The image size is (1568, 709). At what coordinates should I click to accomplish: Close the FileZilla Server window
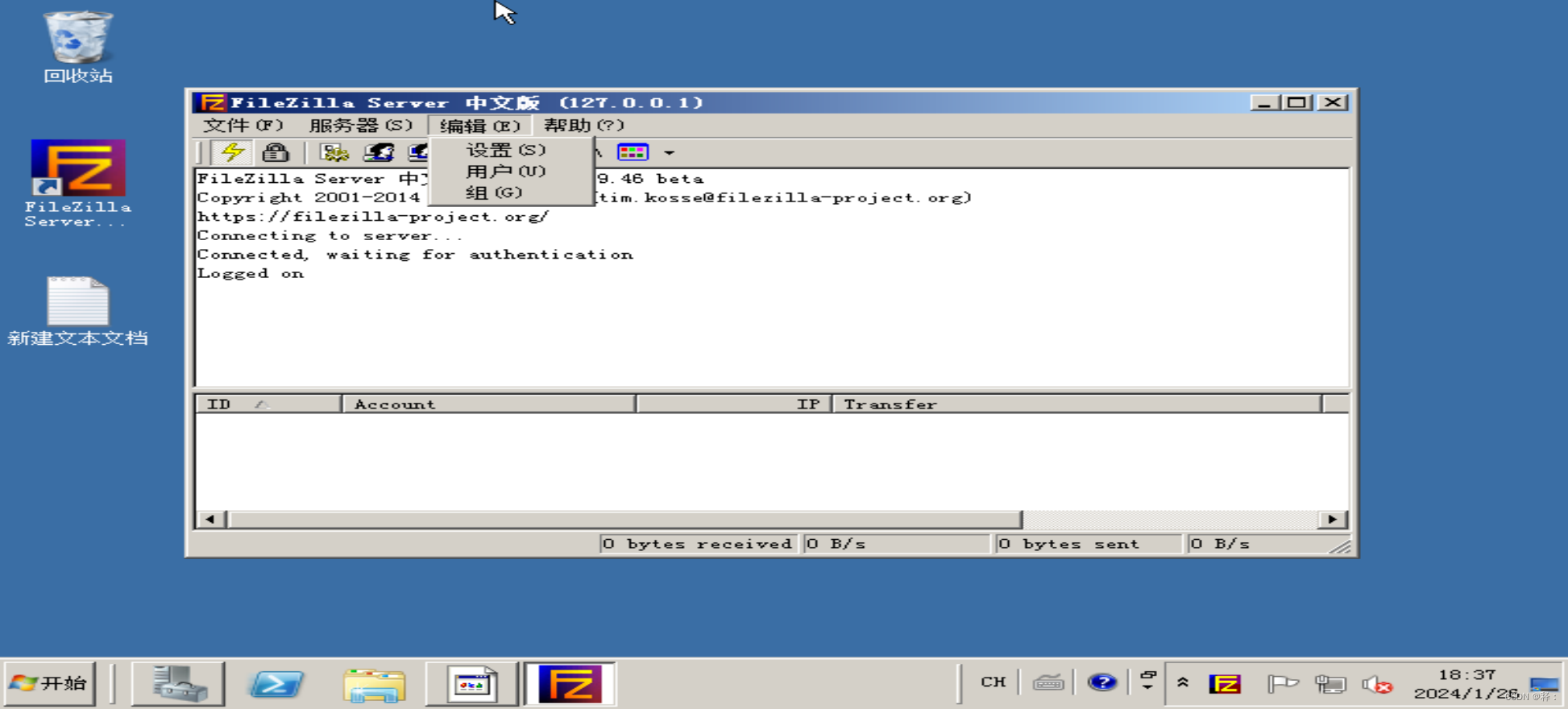coord(1333,102)
